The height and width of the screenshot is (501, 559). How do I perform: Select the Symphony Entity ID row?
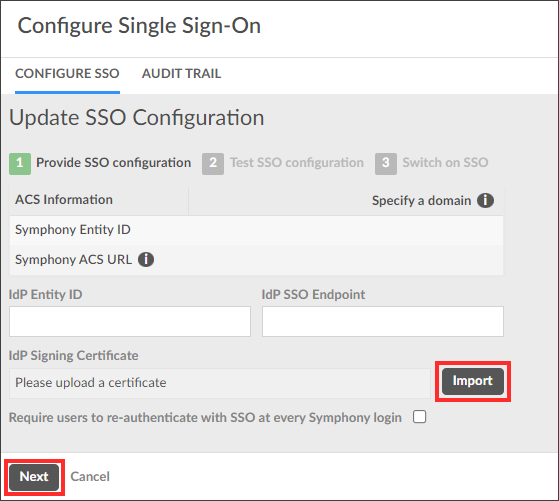coord(256,230)
